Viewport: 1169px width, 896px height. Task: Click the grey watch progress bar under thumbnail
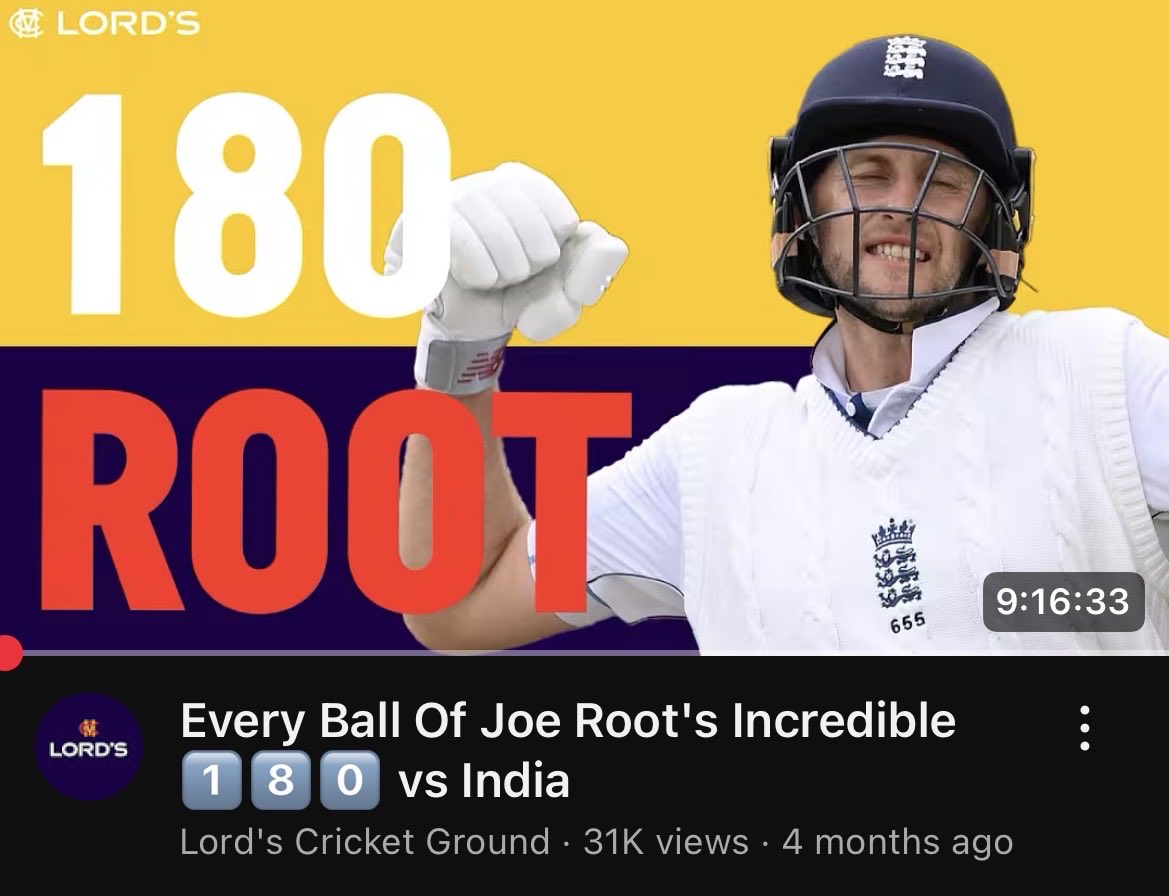pos(584,653)
